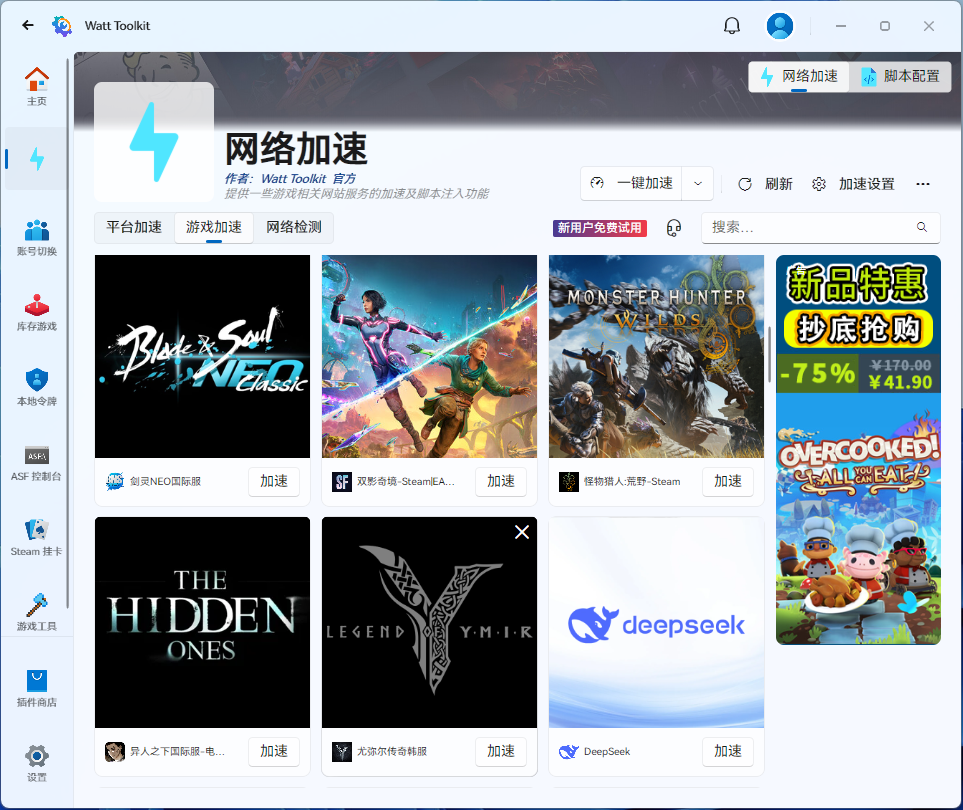Click the customer support headset icon

tap(674, 228)
